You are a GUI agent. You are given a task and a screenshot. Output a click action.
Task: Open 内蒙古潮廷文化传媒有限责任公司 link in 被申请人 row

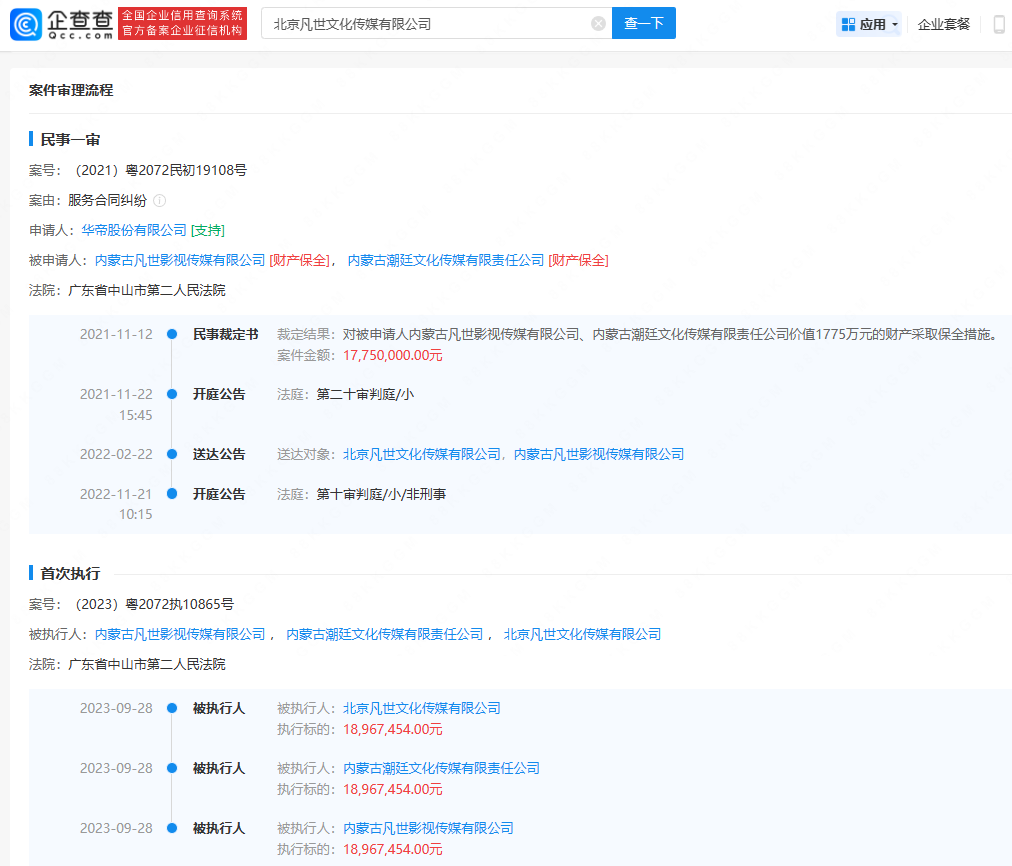(446, 260)
